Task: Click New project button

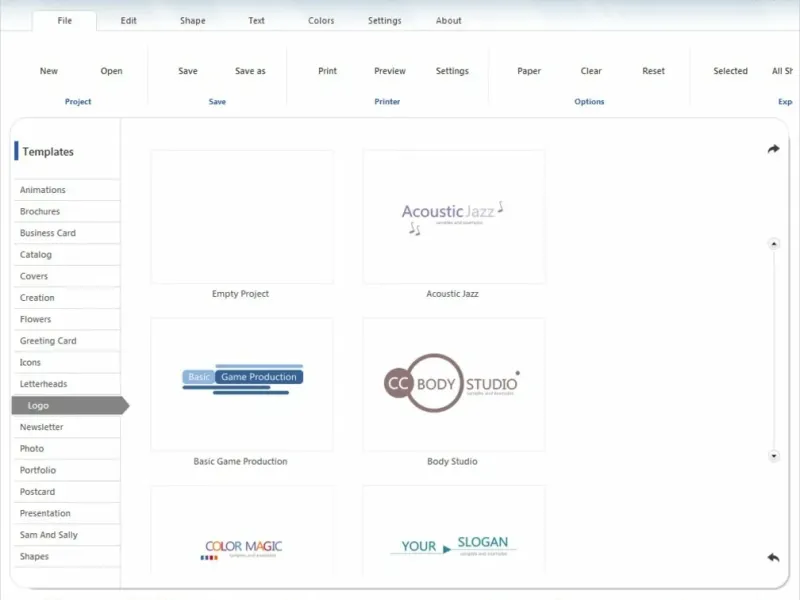Action: 48,71
